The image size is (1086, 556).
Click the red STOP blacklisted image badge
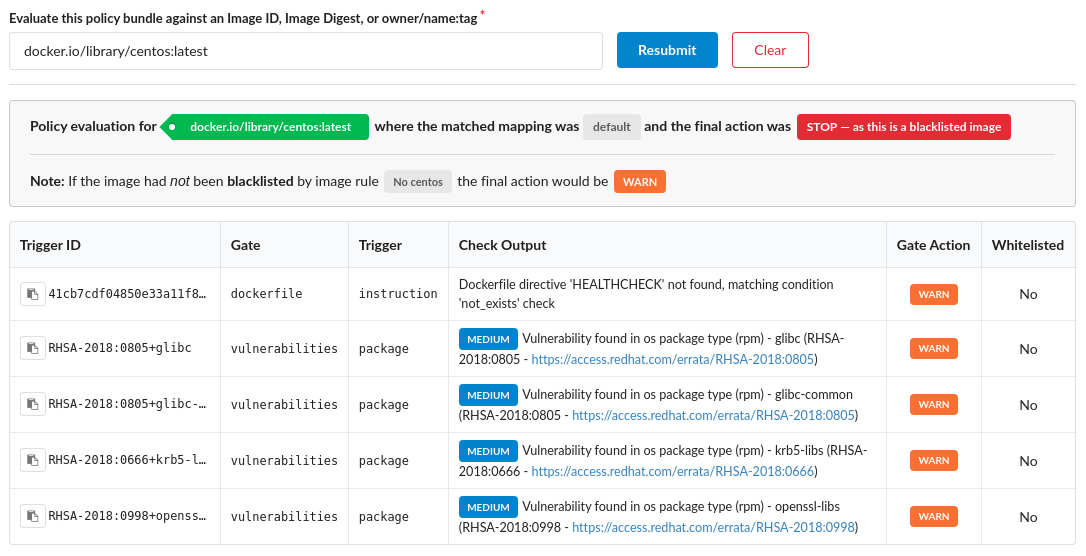pyautogui.click(x=903, y=127)
